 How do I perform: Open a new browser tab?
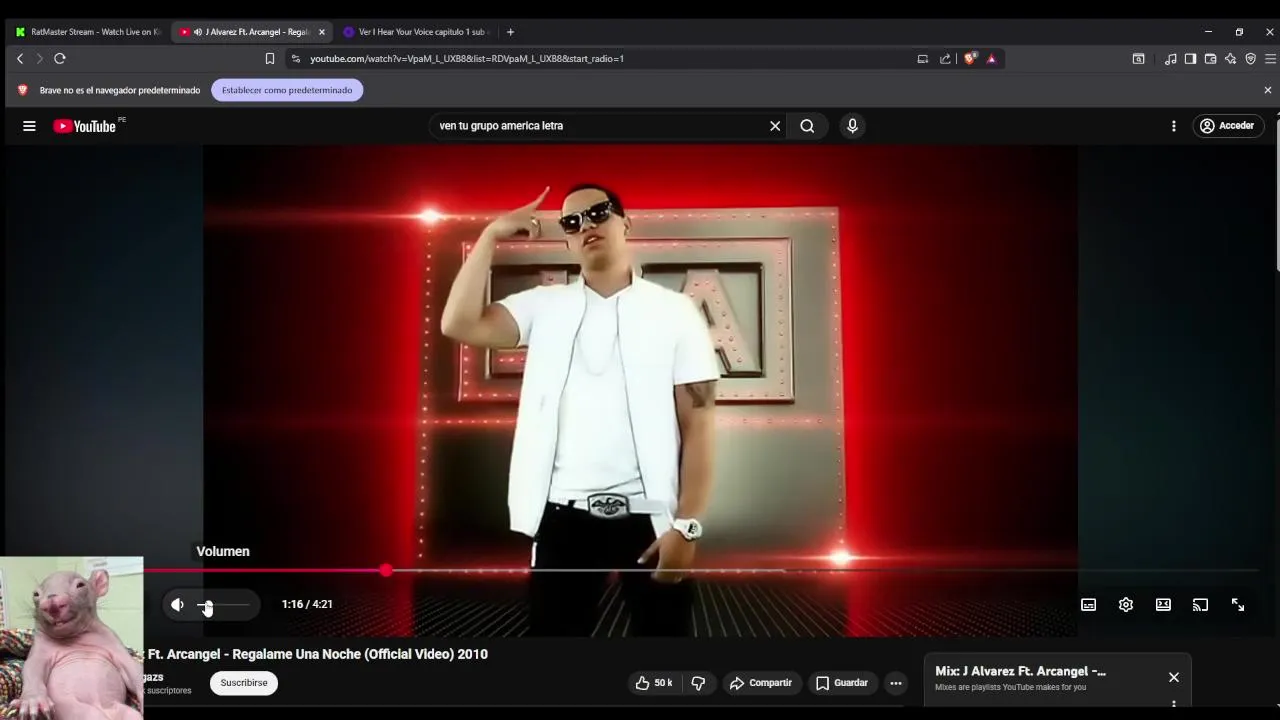510,32
